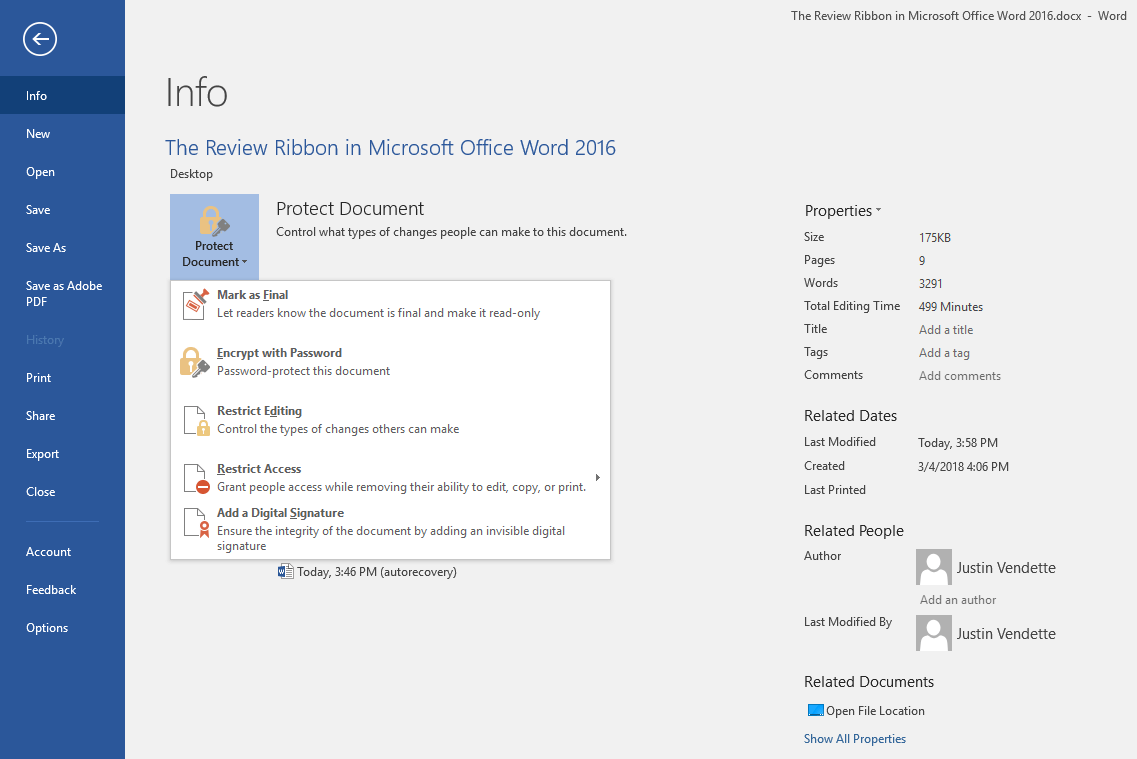Click the Words count value 3291

point(930,283)
